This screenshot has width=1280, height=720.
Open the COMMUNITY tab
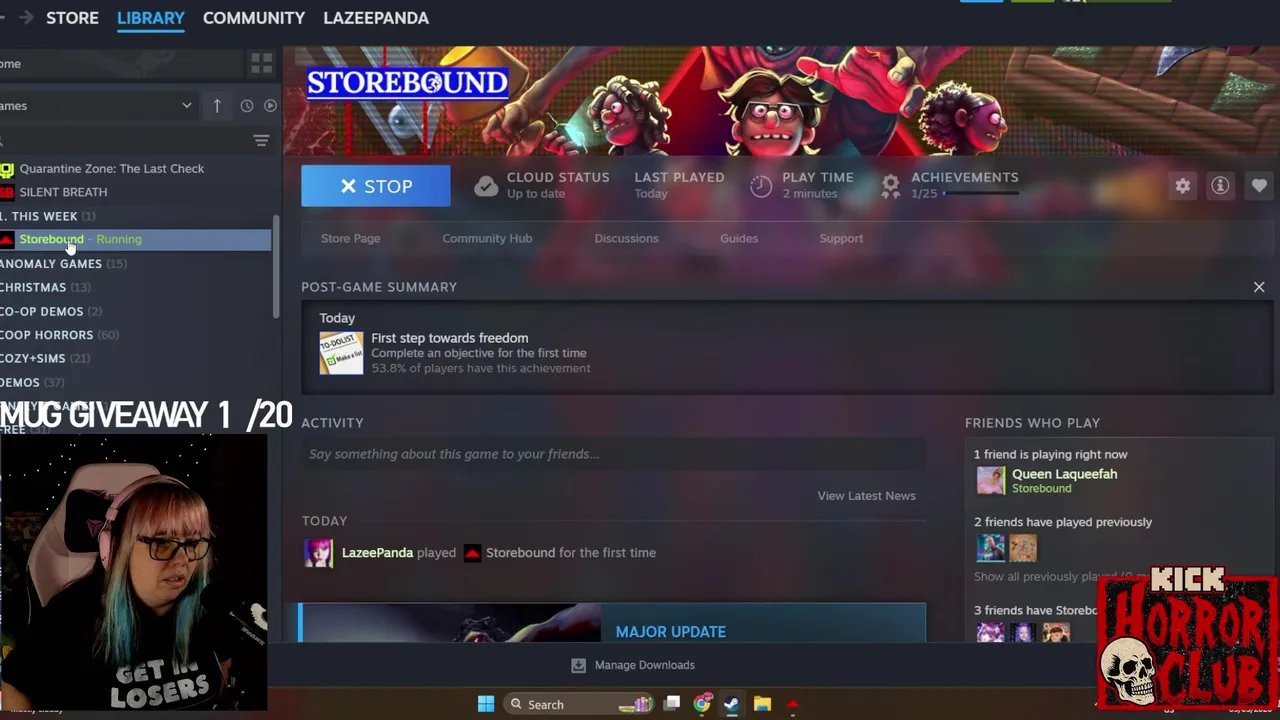254,18
